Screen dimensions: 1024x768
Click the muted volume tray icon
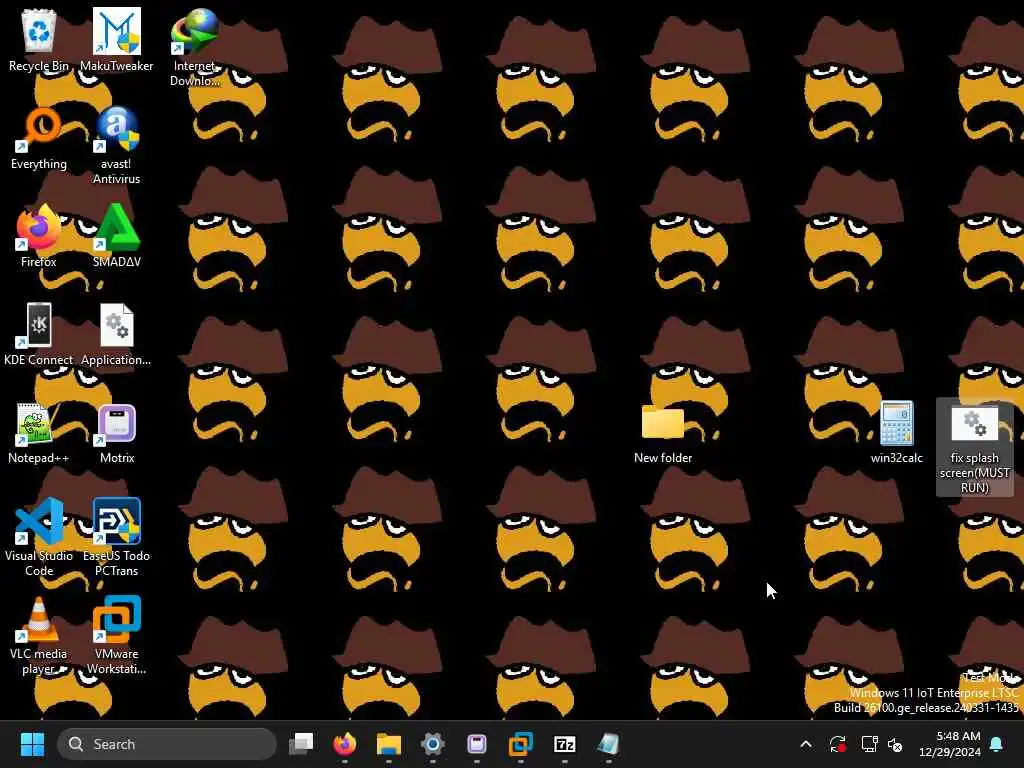point(895,744)
